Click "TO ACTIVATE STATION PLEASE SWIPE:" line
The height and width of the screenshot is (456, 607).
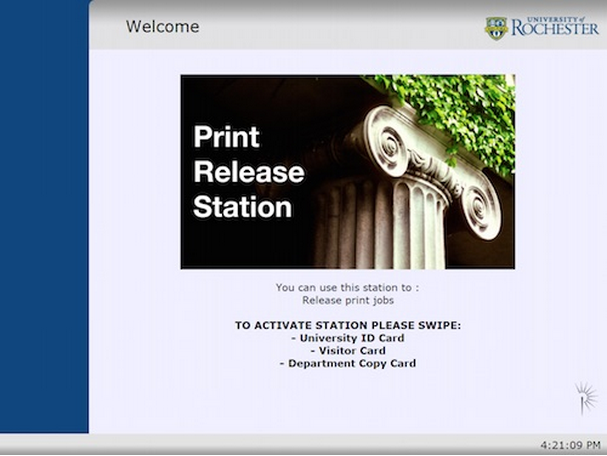click(x=348, y=325)
